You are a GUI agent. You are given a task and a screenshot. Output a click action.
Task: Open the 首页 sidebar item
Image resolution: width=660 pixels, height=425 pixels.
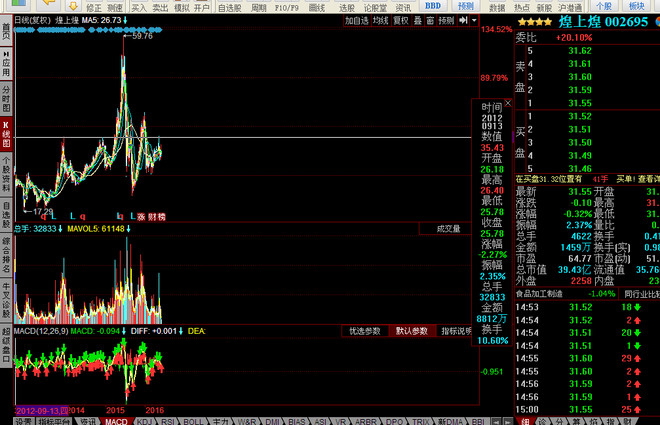6,29
